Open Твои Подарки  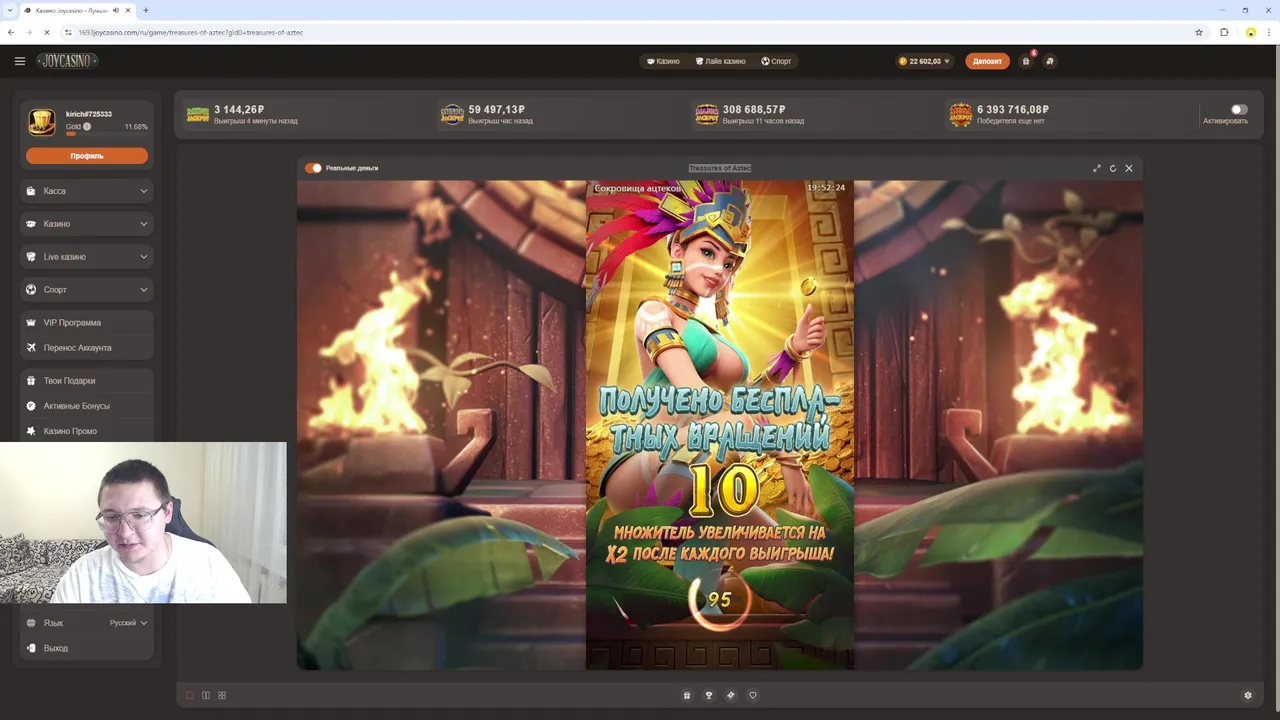tap(87, 381)
